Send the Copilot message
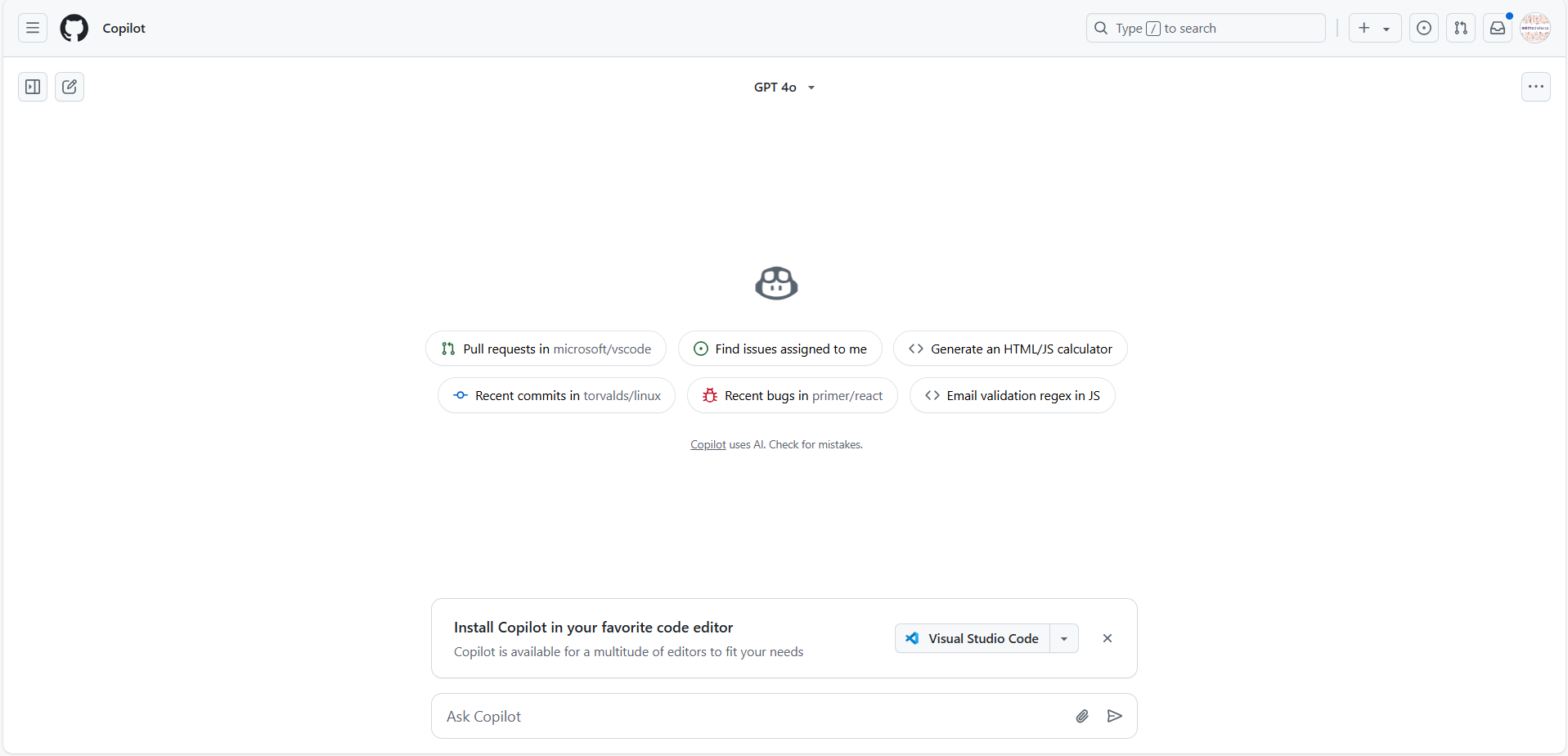The height and width of the screenshot is (756, 1568). click(1115, 715)
